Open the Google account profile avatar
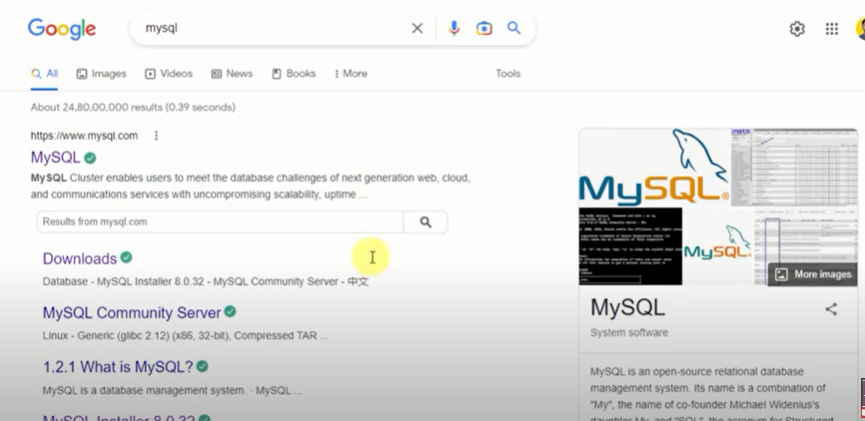This screenshot has width=865, height=421. pyautogui.click(x=861, y=29)
